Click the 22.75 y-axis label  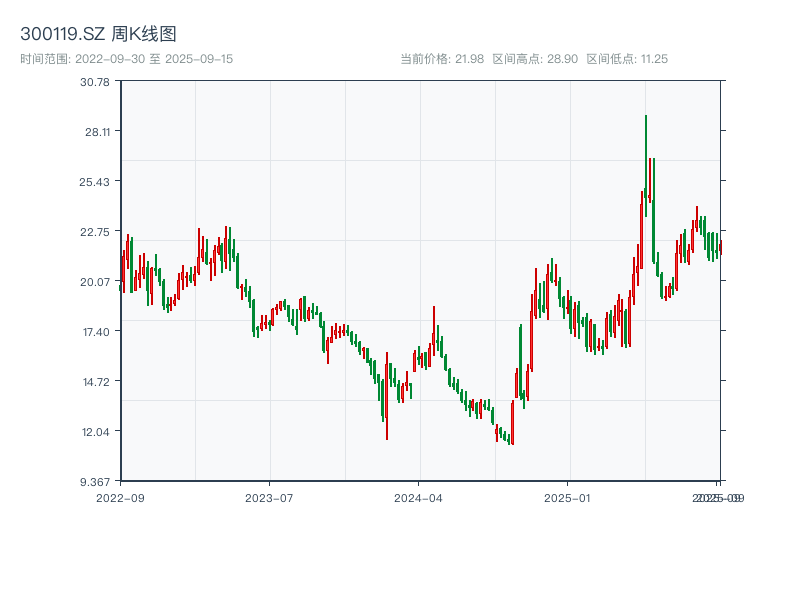tap(95, 231)
